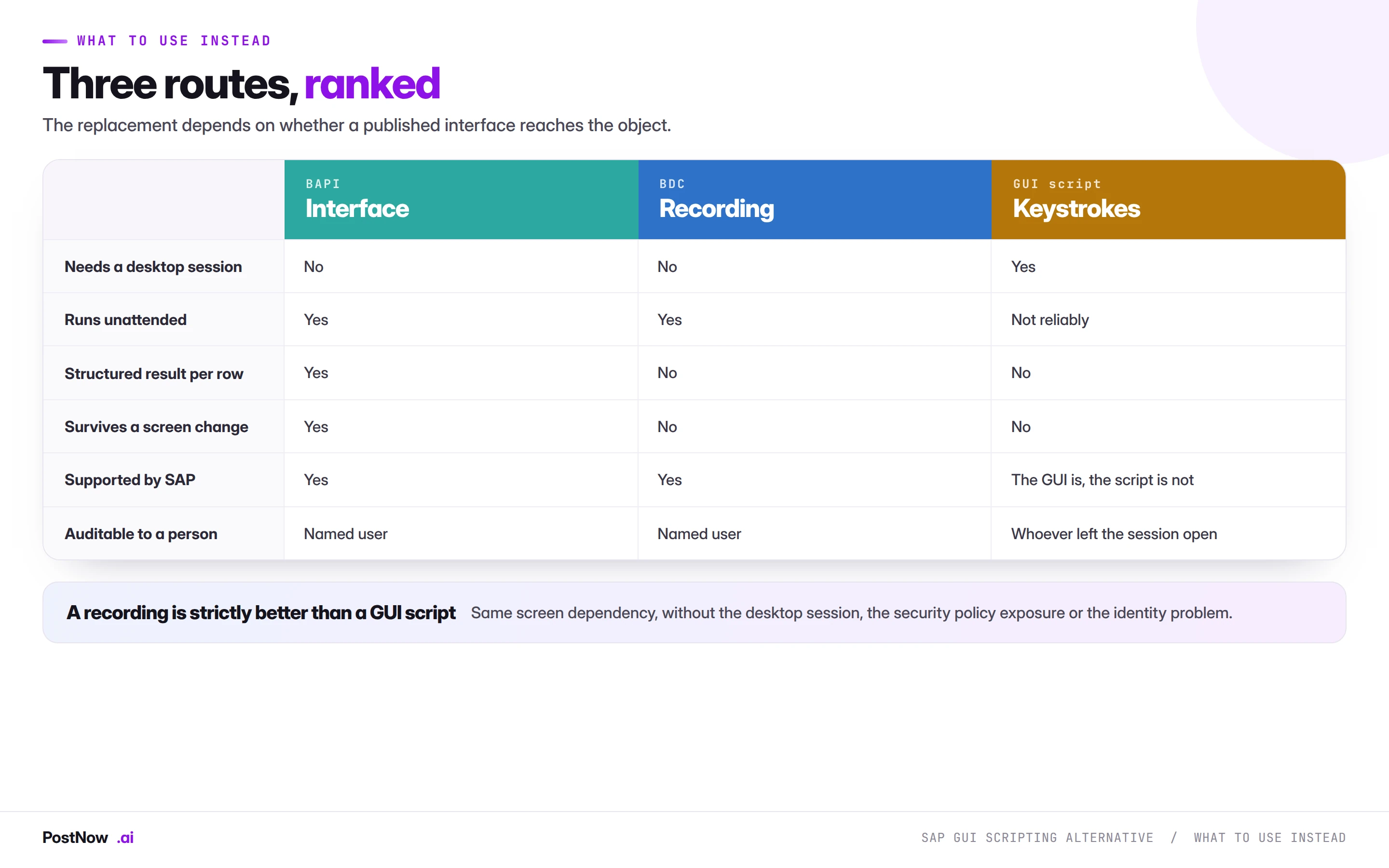The image size is (1389, 868).
Task: Select the BDC Recording column header
Action: click(x=815, y=199)
